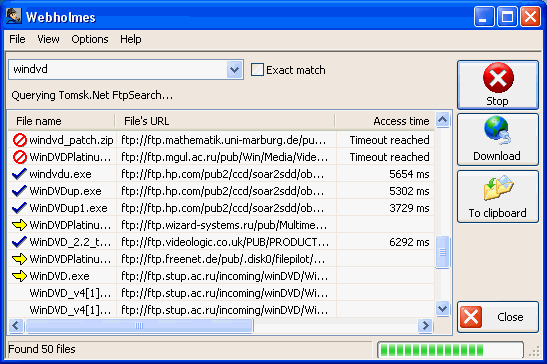Click the horizontal scrollbar thumb
This screenshot has width=547, height=364.
(x=139, y=326)
